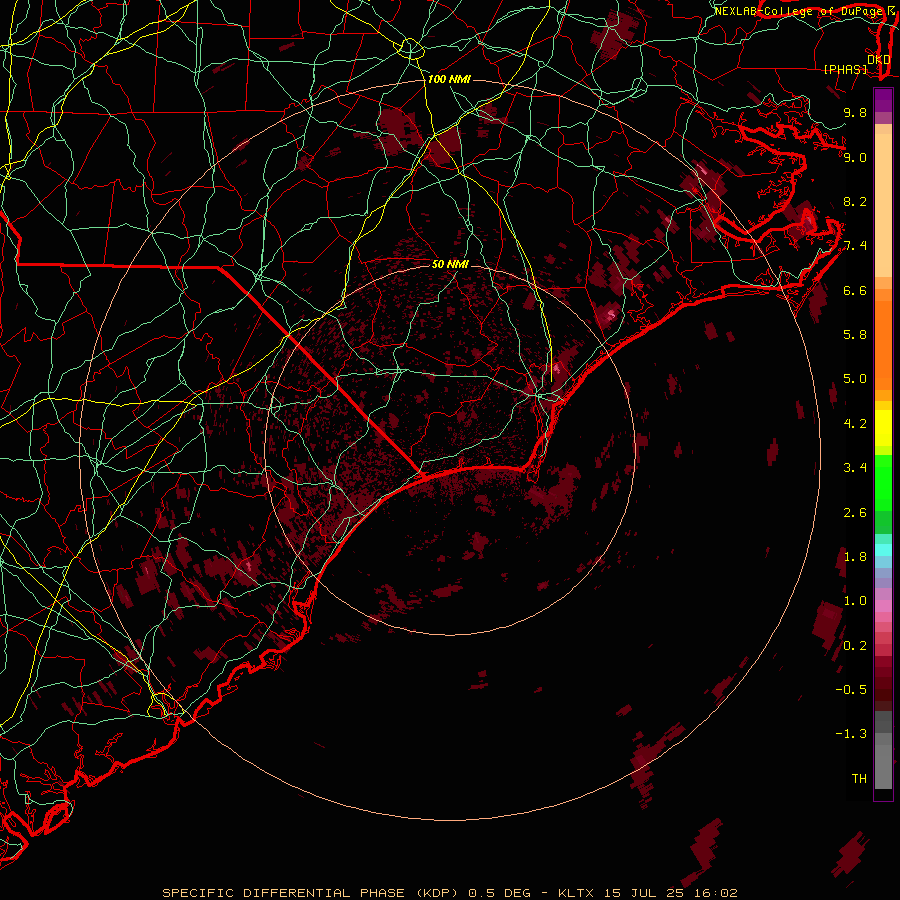Click the -0.5 value on color scale
Screen dimensions: 900x900
pos(851,690)
